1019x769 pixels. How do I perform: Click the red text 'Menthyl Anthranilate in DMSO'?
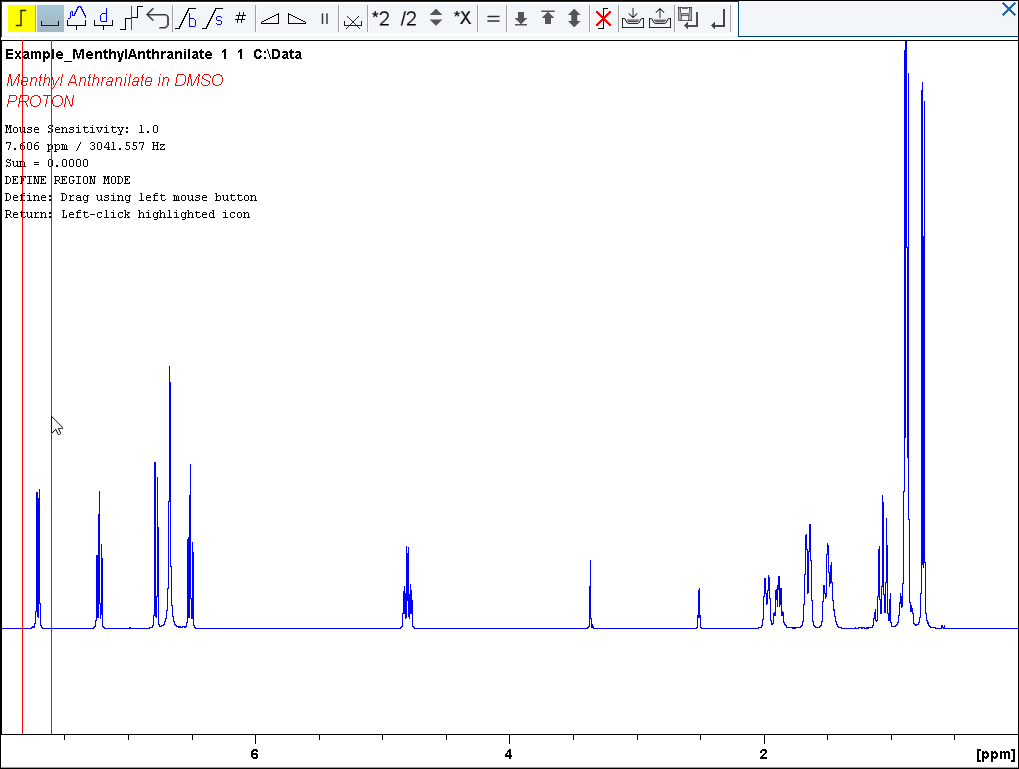115,81
